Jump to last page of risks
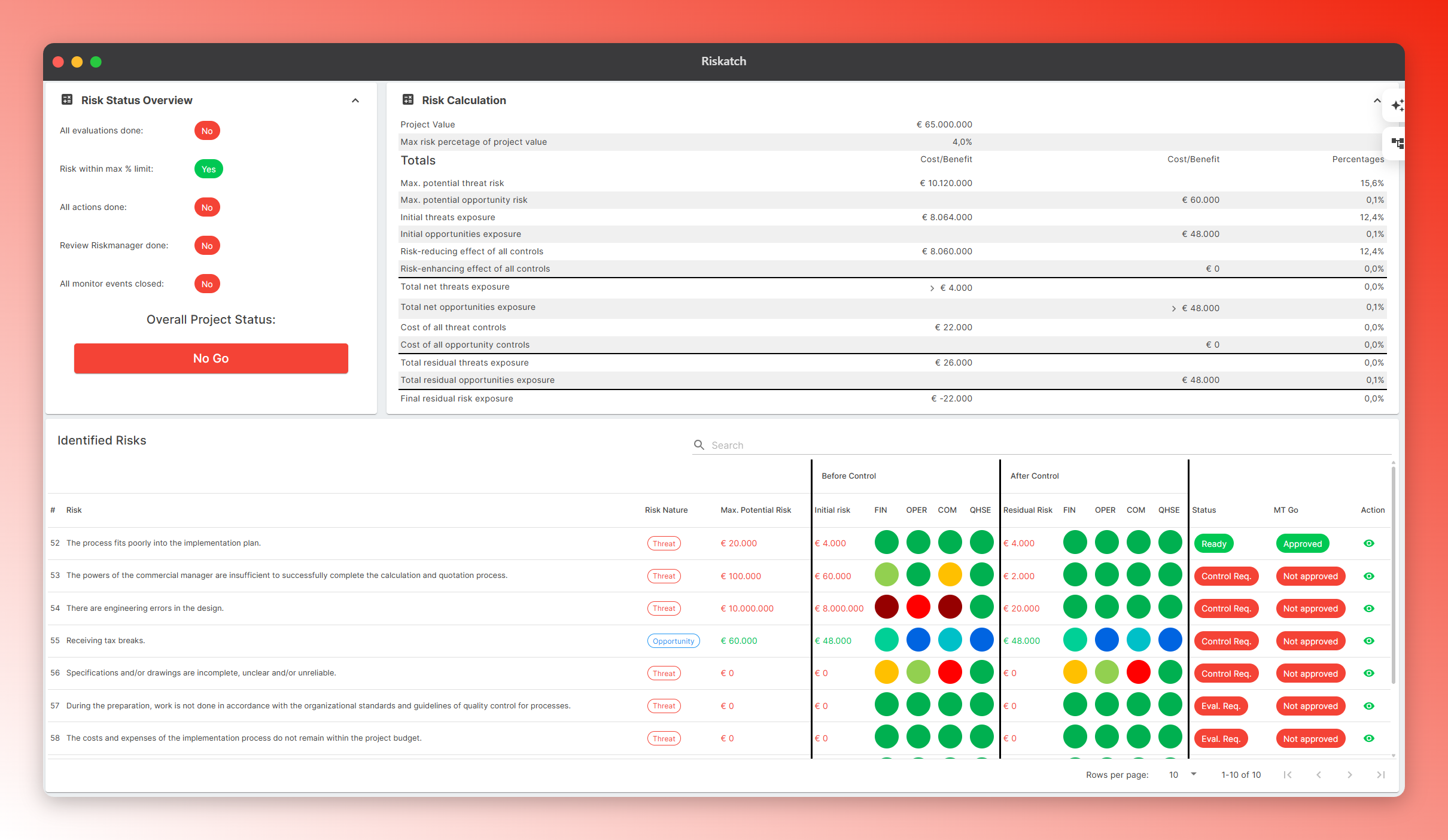 [1381, 775]
